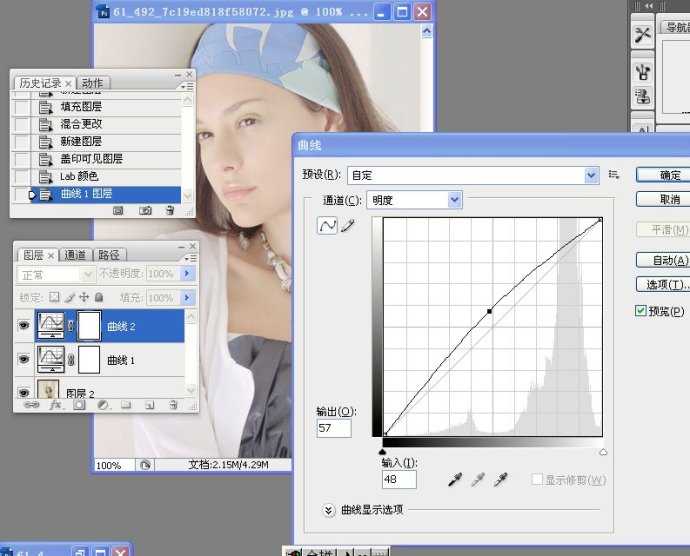The height and width of the screenshot is (556, 690).
Task: Switch to the 路径 paths tab
Action: click(109, 254)
